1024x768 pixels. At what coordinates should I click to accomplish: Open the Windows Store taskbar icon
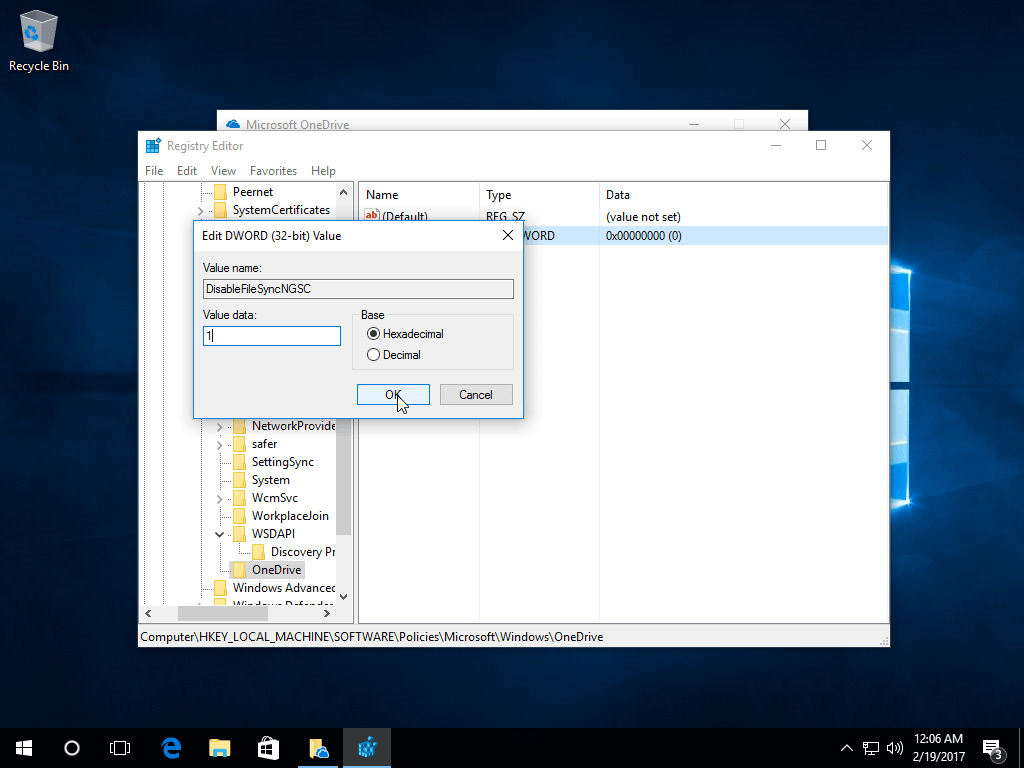tap(268, 747)
